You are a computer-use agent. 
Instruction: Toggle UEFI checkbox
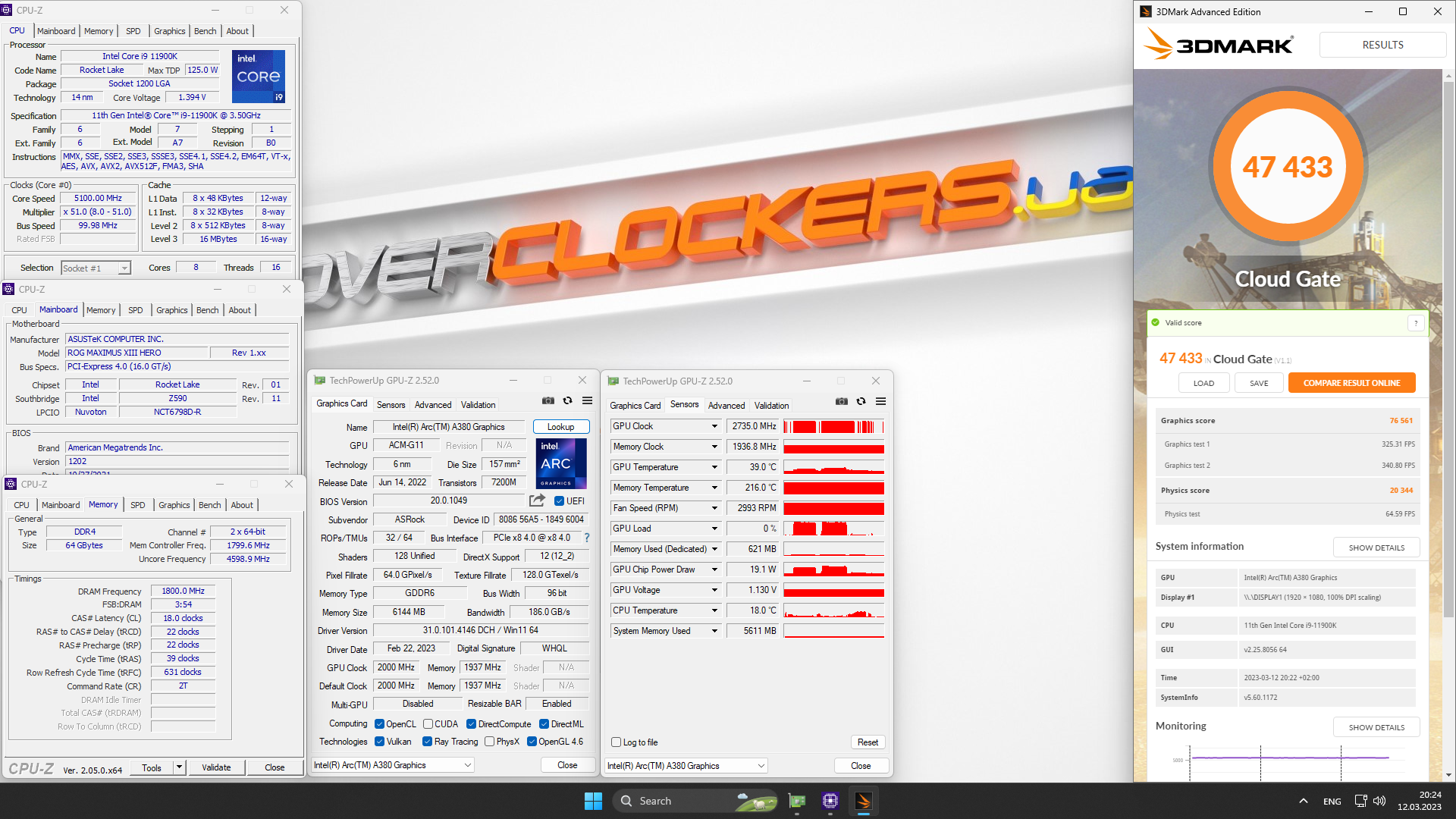pyautogui.click(x=559, y=501)
